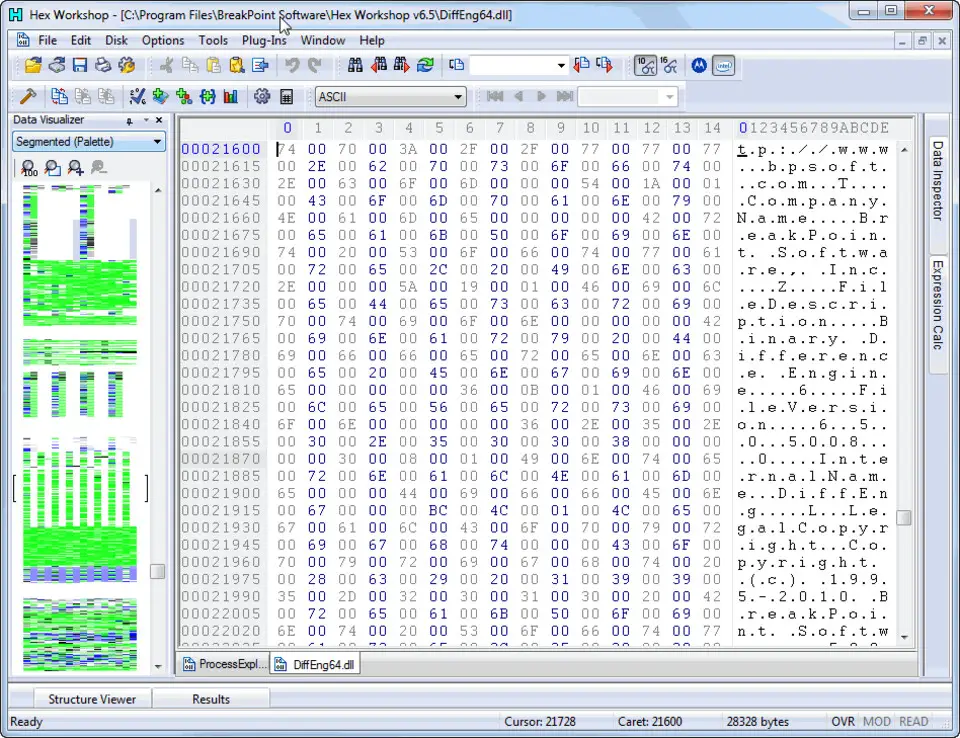Click the Compare files icon
Viewport: 960px width, 738px height.
(59, 96)
